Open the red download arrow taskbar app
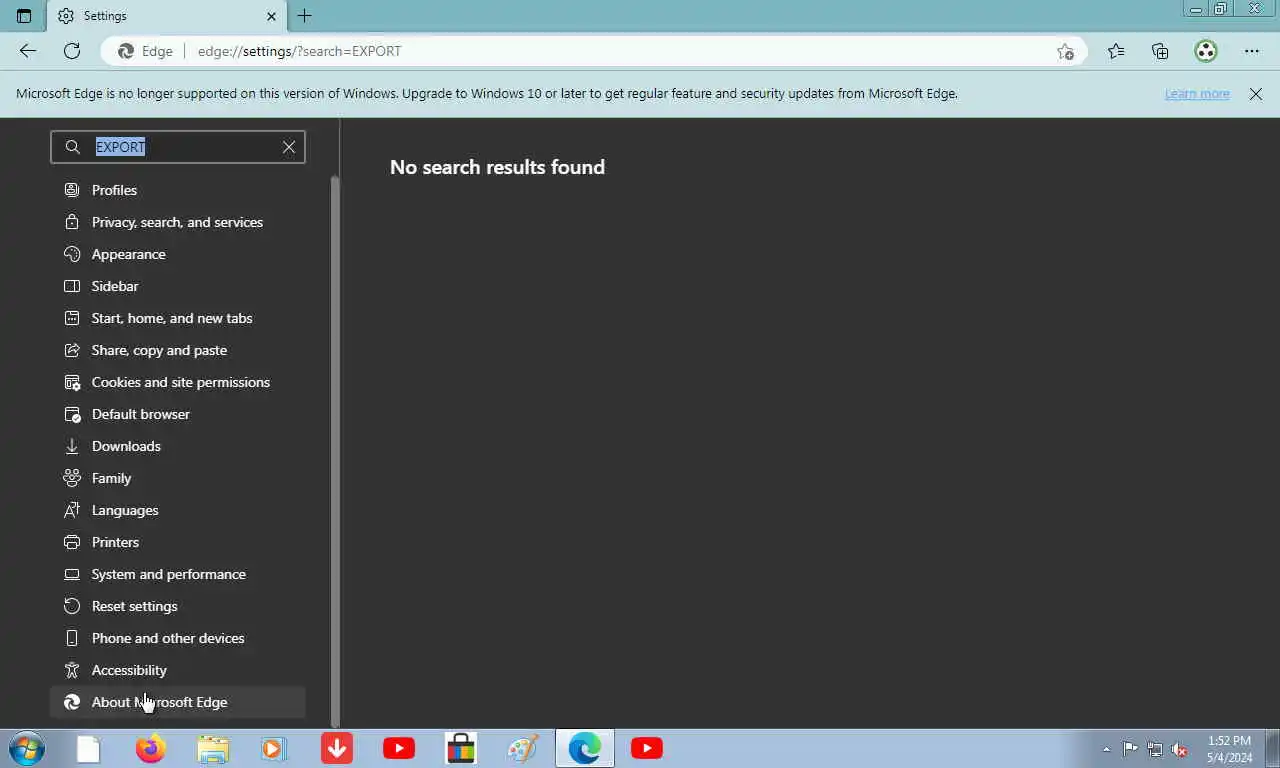 337,748
